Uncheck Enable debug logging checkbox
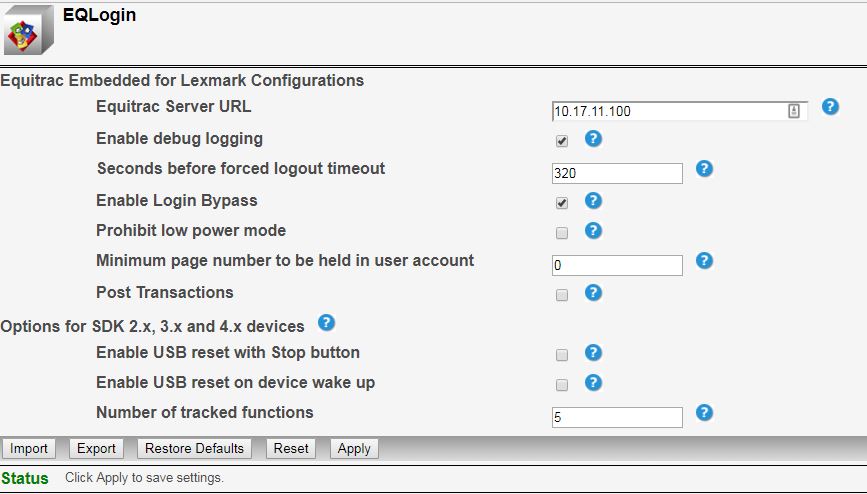 click(x=562, y=141)
